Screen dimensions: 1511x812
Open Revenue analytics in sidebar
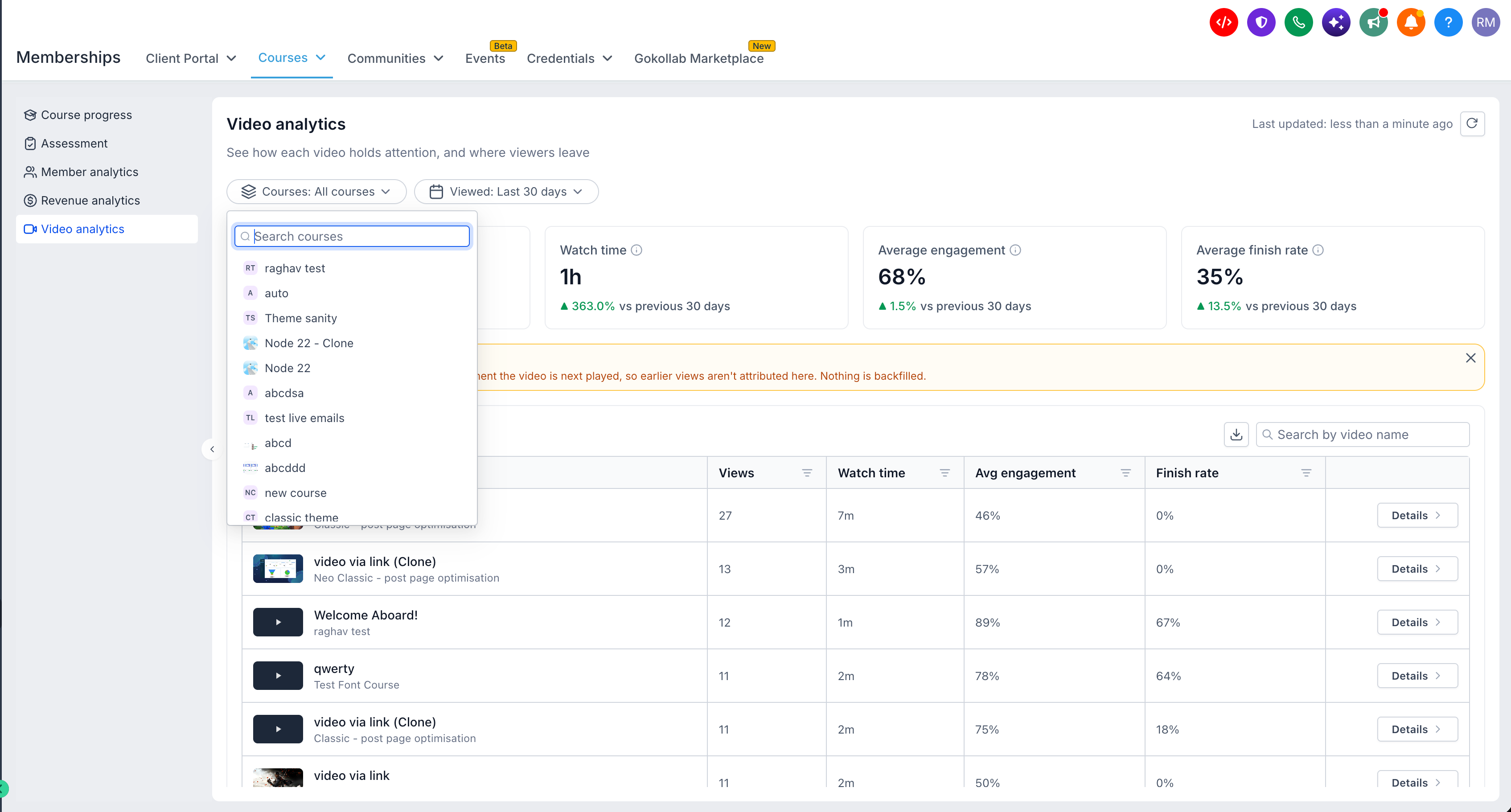point(107,201)
